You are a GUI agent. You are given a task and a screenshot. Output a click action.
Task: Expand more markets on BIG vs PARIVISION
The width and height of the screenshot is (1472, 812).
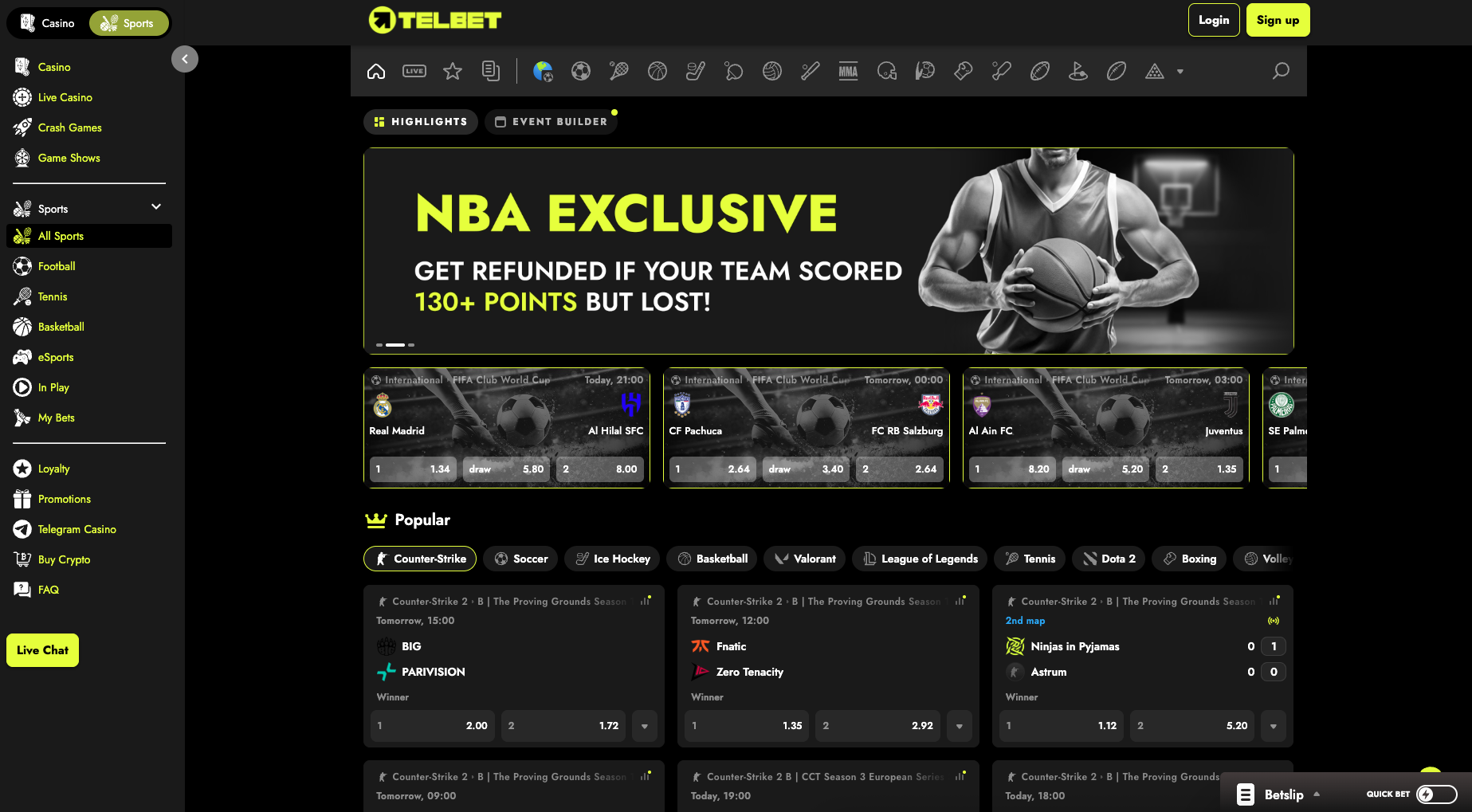645,726
